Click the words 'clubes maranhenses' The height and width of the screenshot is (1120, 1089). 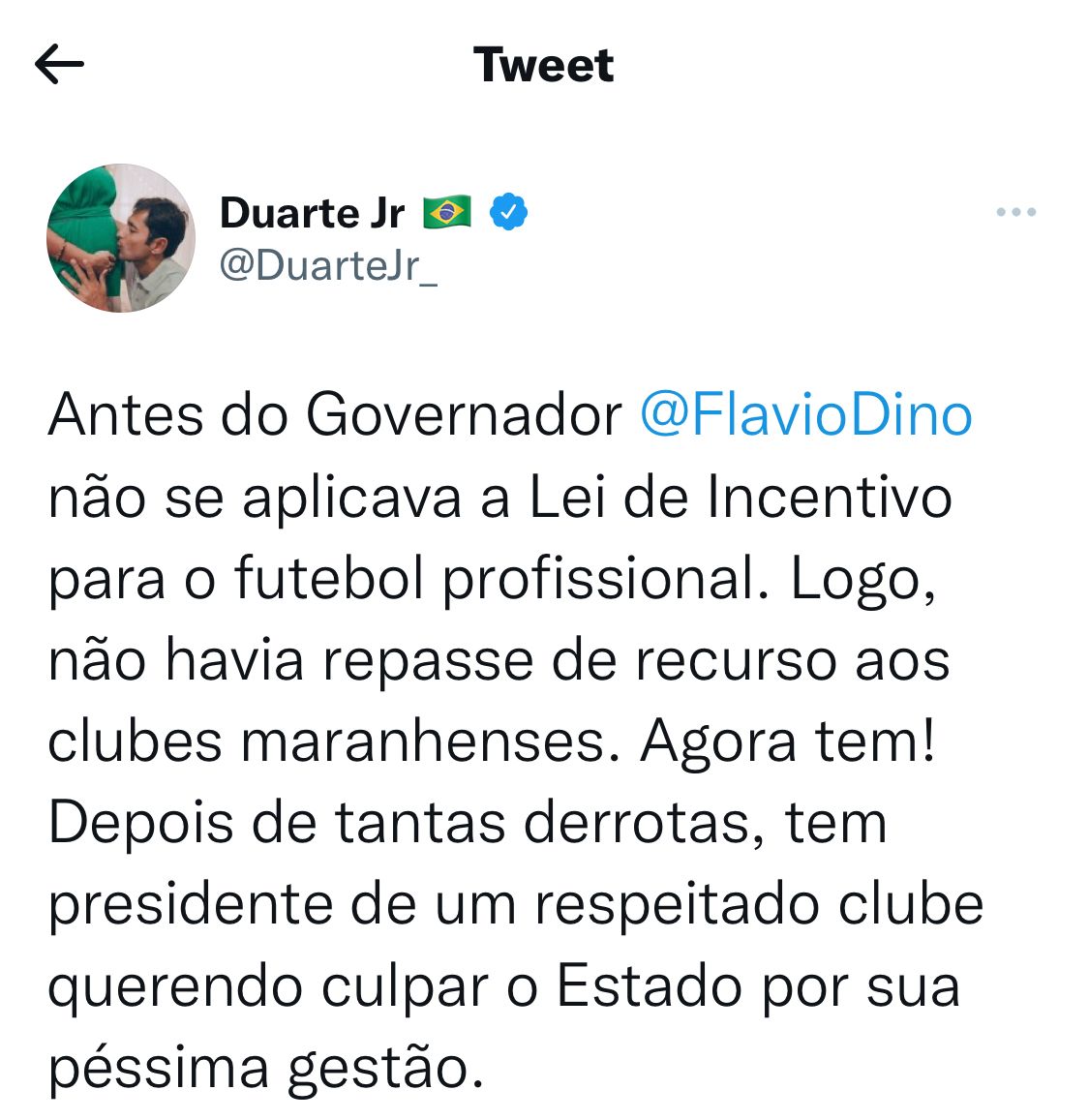[x=327, y=742]
